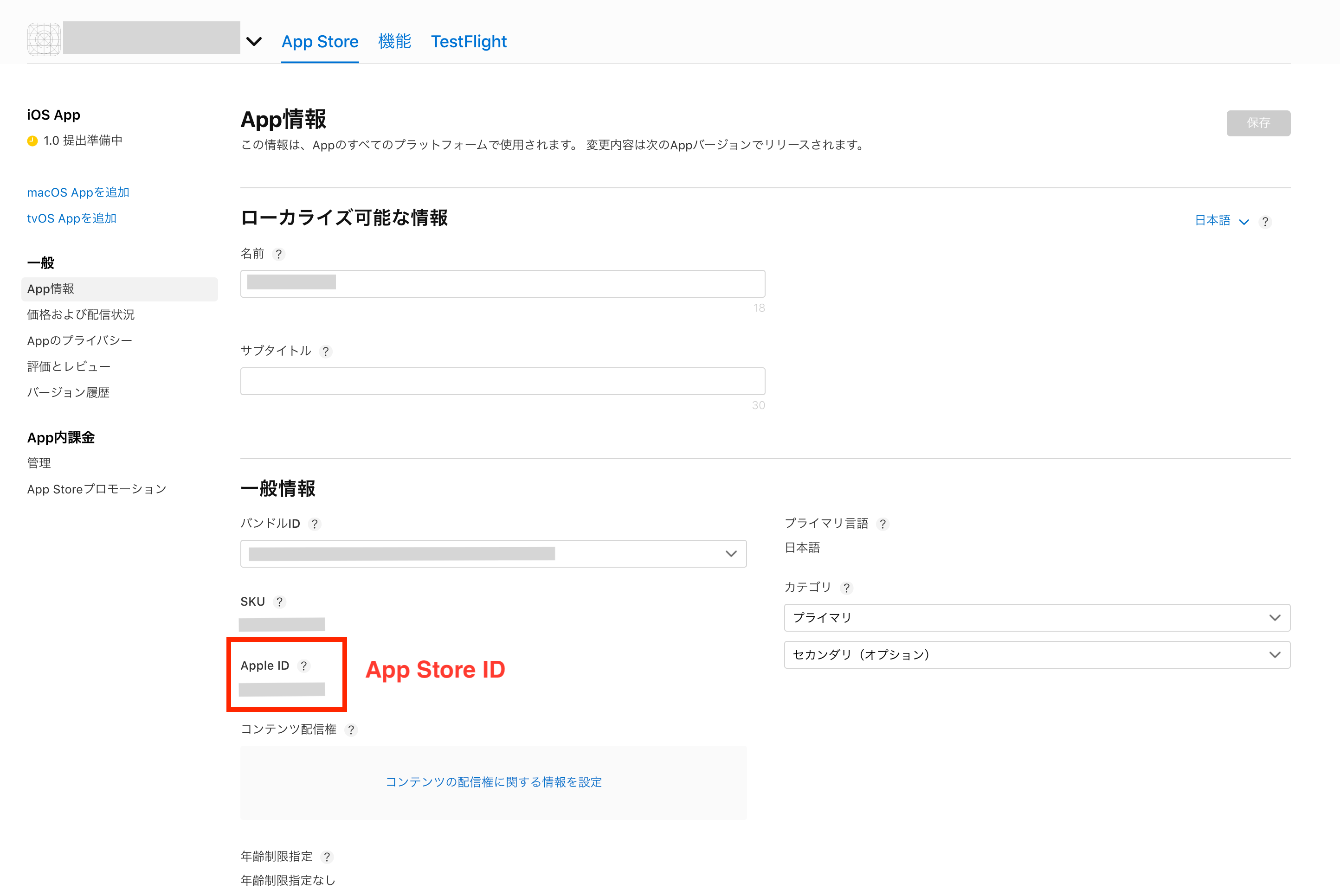Open the セカンダリ(オプション) category dropdown
Screen dimensions: 1340x896
(x=1037, y=655)
